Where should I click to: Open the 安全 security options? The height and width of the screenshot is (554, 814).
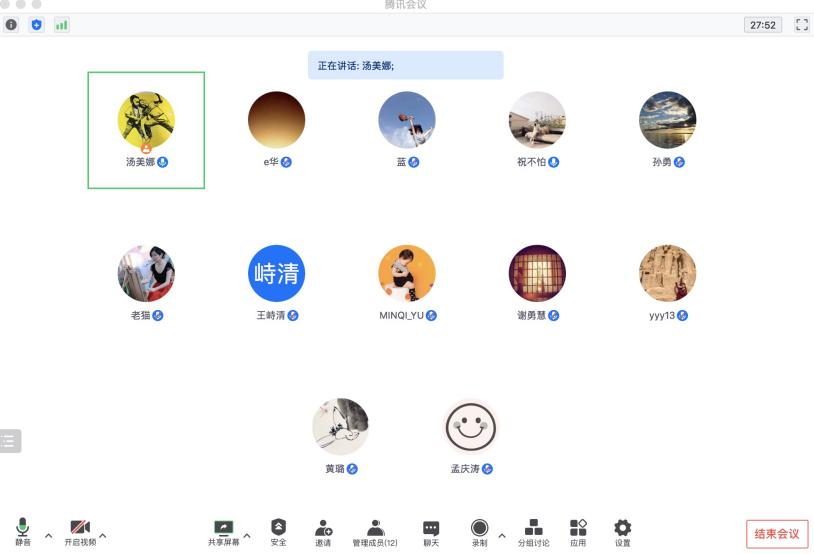(x=278, y=531)
